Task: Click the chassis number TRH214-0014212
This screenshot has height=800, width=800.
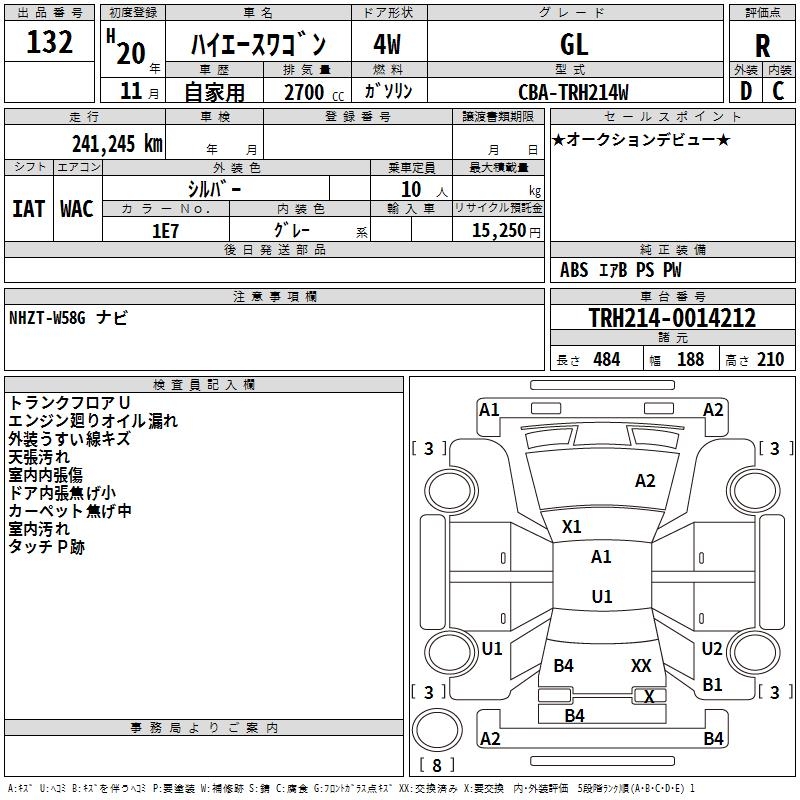Action: 672,317
